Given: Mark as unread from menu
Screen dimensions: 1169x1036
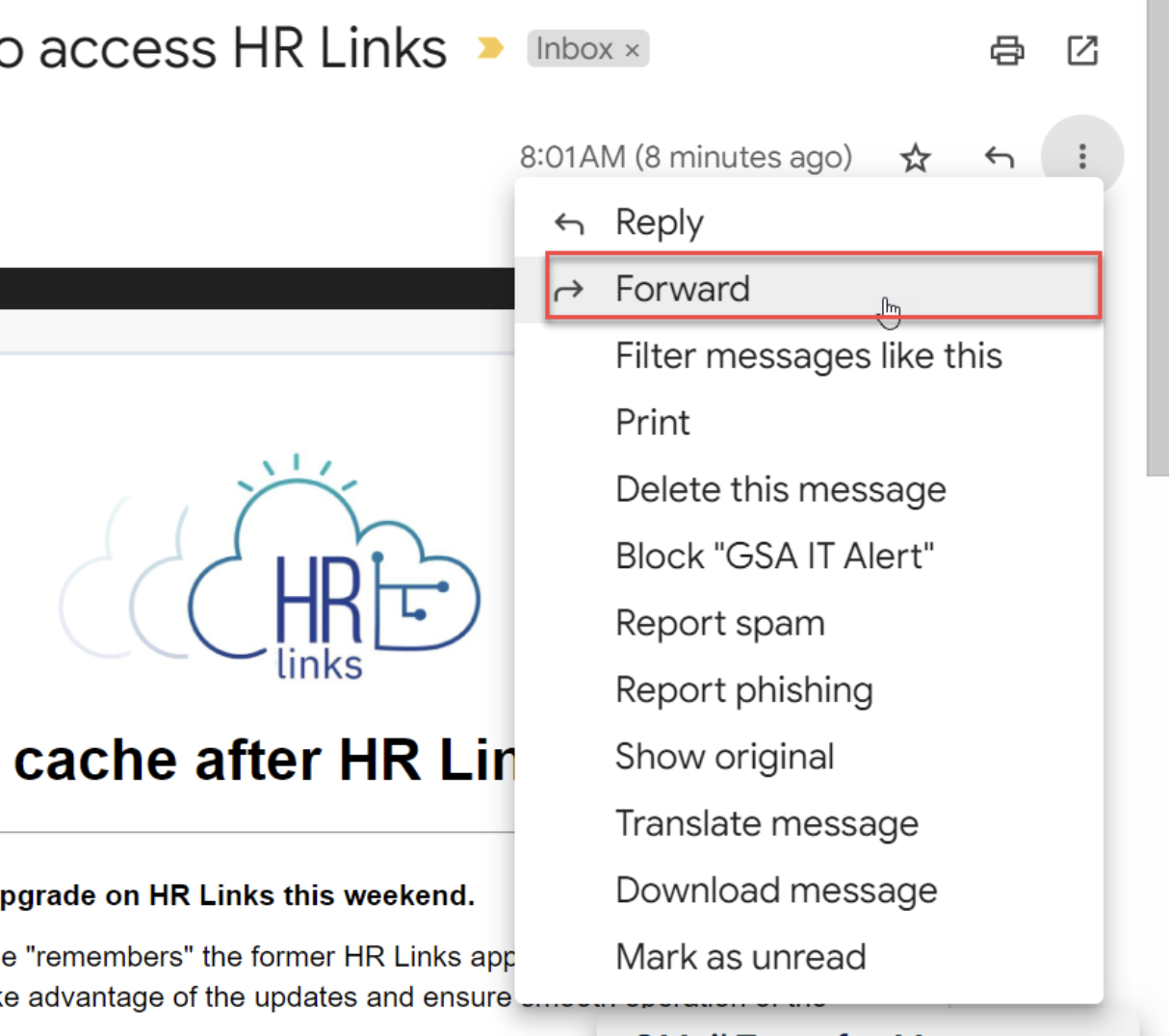Looking at the screenshot, I should 740,957.
